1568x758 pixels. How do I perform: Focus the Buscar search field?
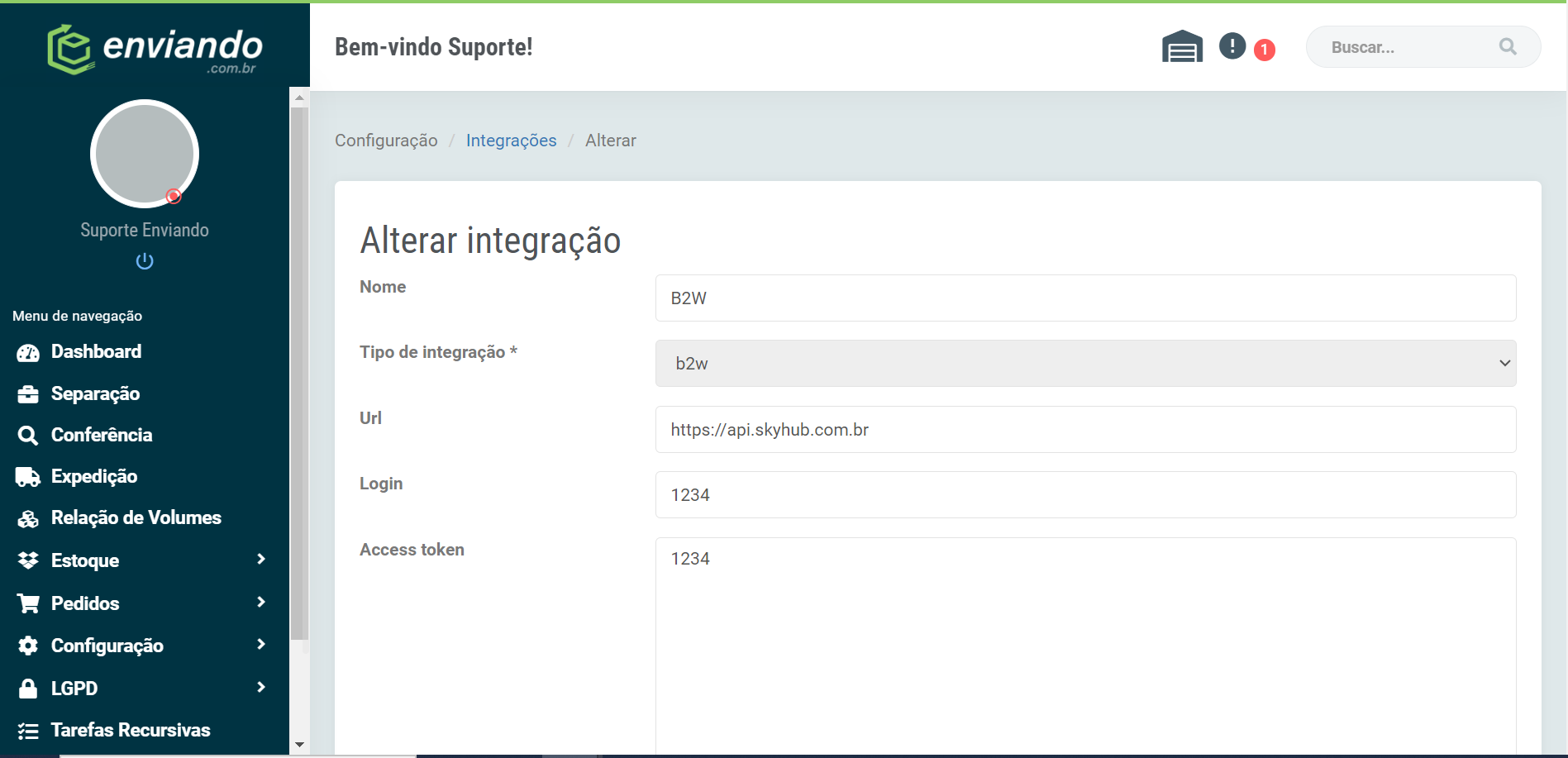1423,47
